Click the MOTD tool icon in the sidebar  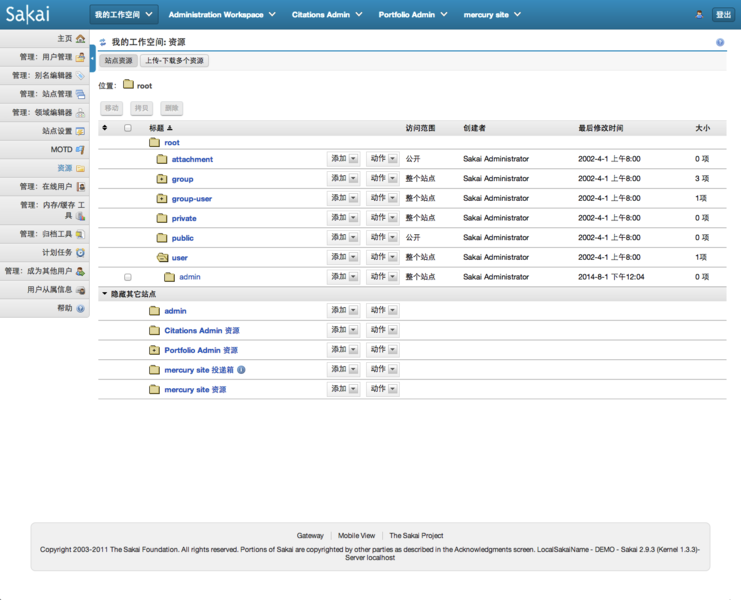click(x=80, y=150)
